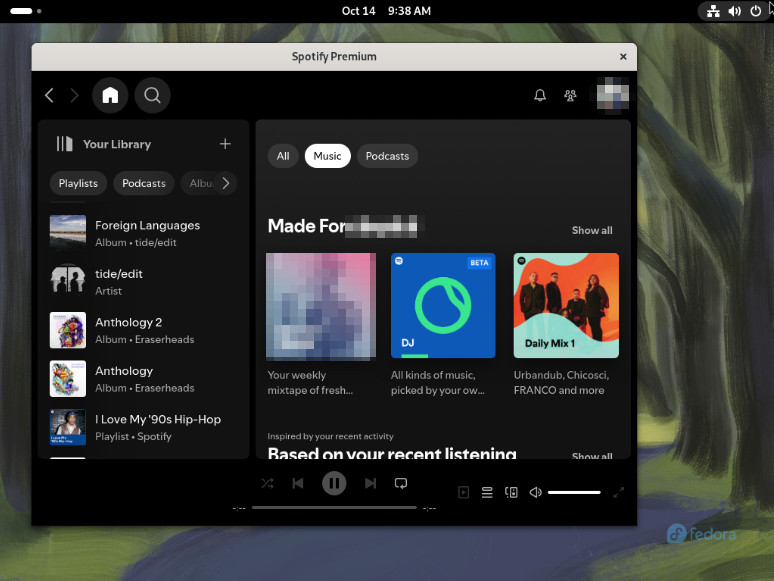
Task: Pause the current playback
Action: coord(334,483)
